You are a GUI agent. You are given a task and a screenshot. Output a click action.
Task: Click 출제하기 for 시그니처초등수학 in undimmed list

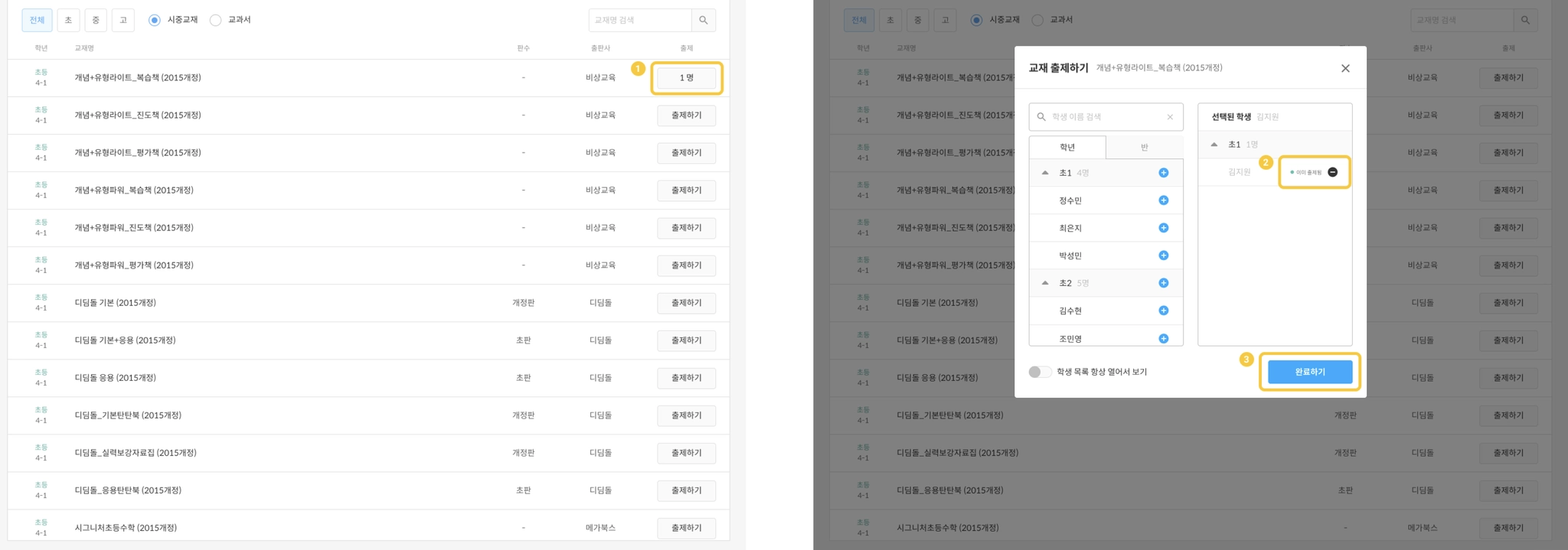point(686,528)
